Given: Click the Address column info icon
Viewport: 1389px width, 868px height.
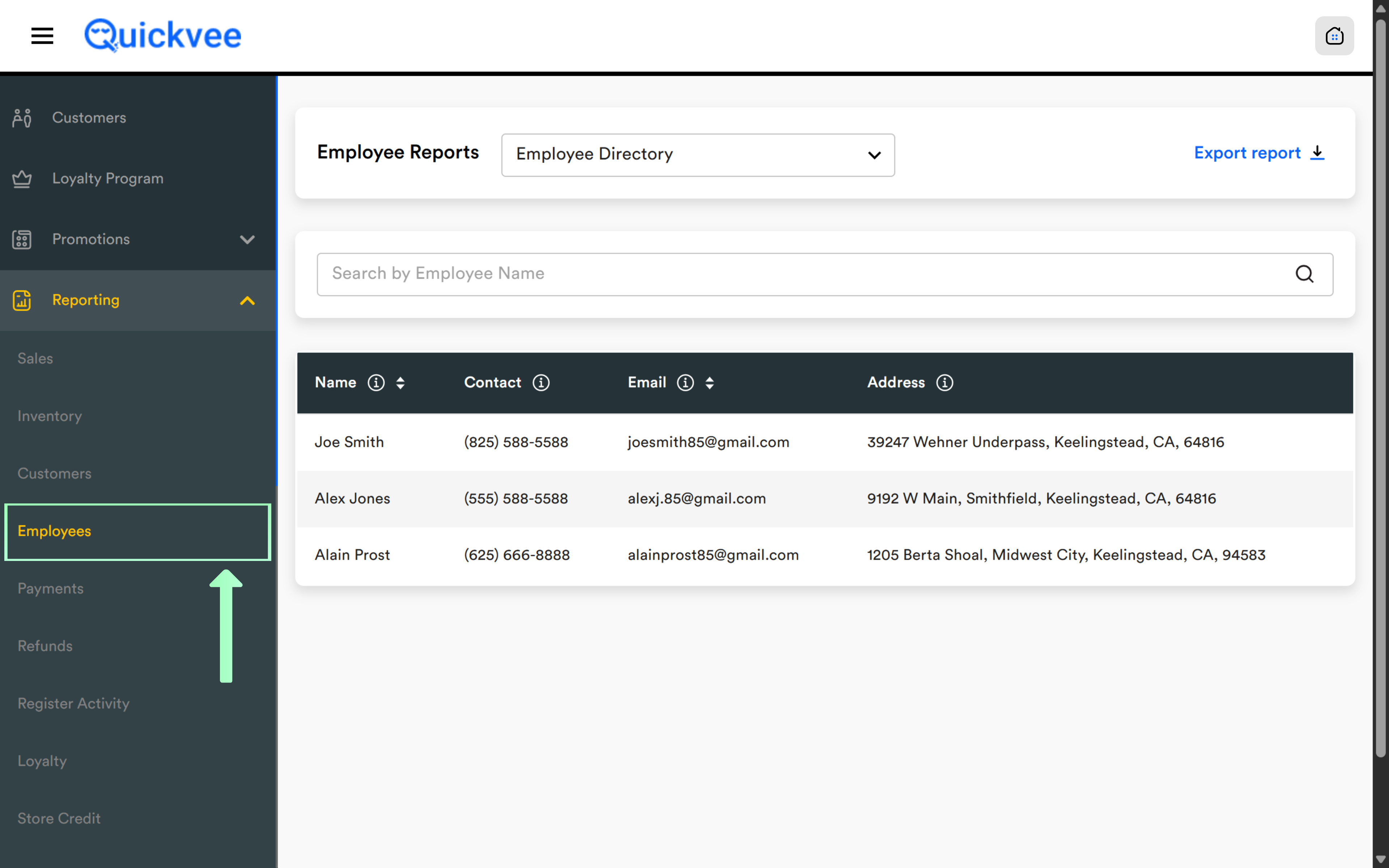Looking at the screenshot, I should pos(944,382).
